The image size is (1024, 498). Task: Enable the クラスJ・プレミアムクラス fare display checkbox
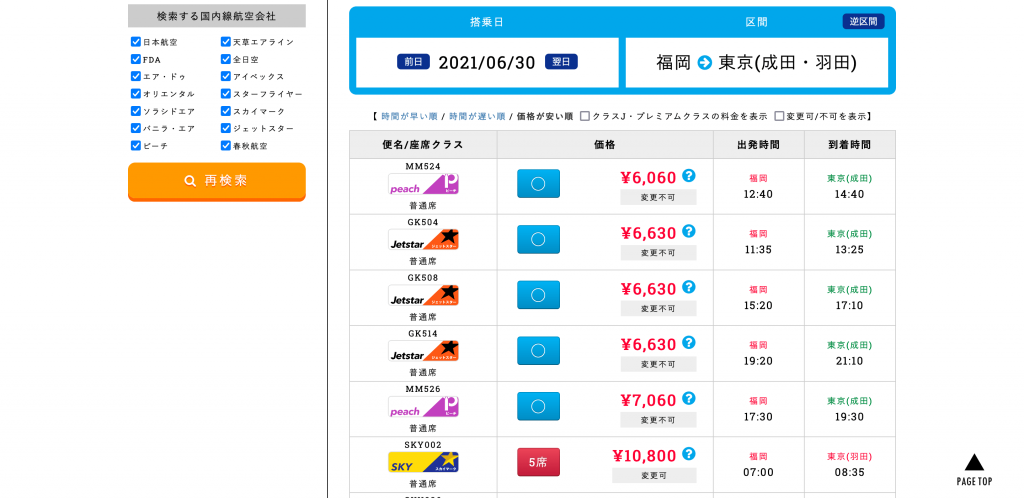pos(585,116)
